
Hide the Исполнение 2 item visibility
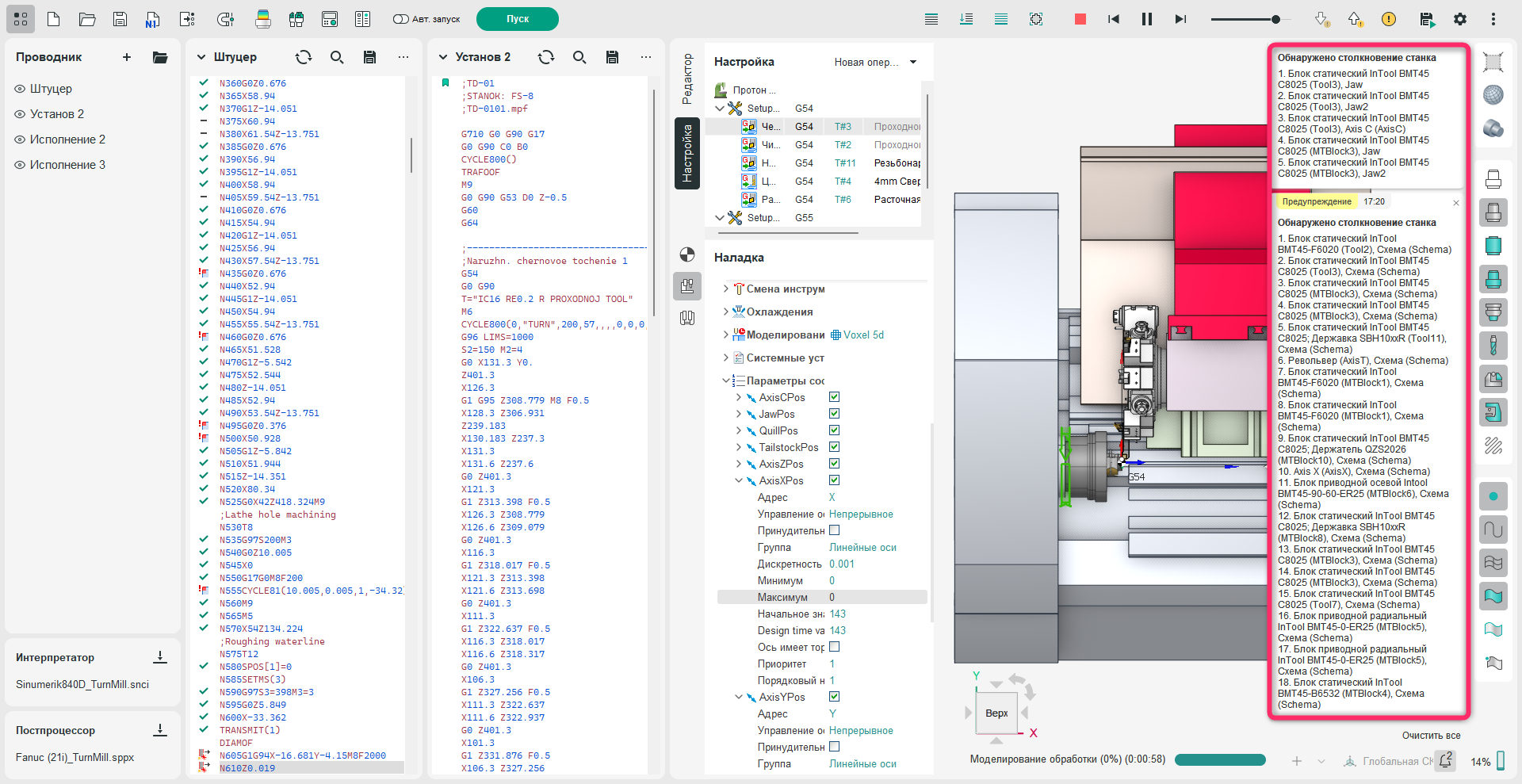[x=20, y=140]
